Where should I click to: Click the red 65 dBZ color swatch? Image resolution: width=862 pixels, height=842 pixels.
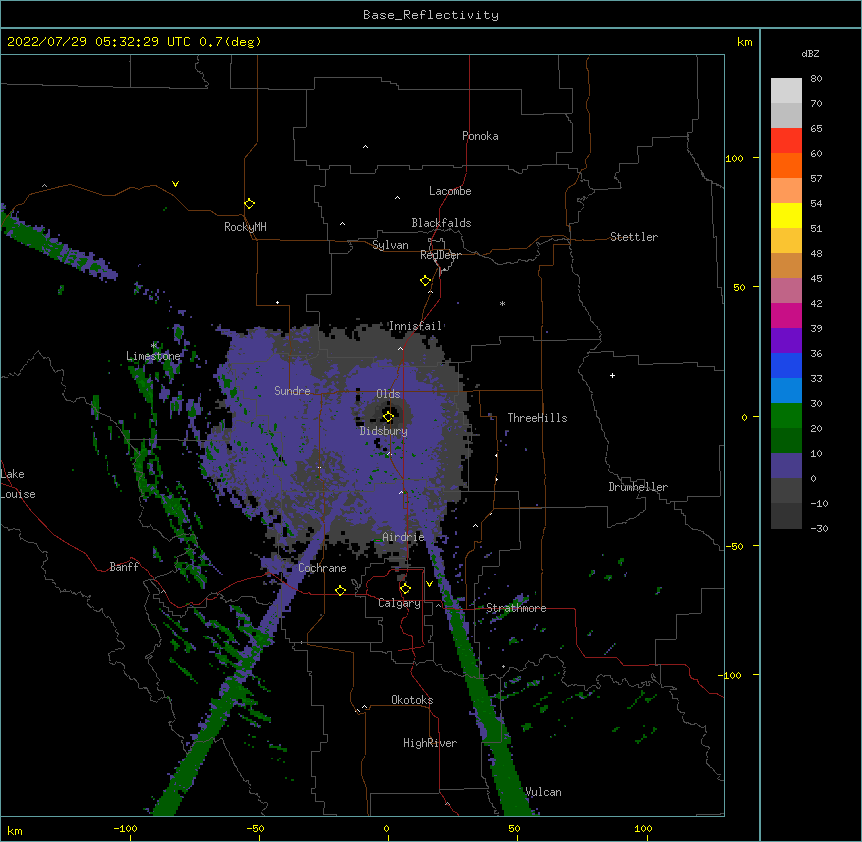click(786, 141)
